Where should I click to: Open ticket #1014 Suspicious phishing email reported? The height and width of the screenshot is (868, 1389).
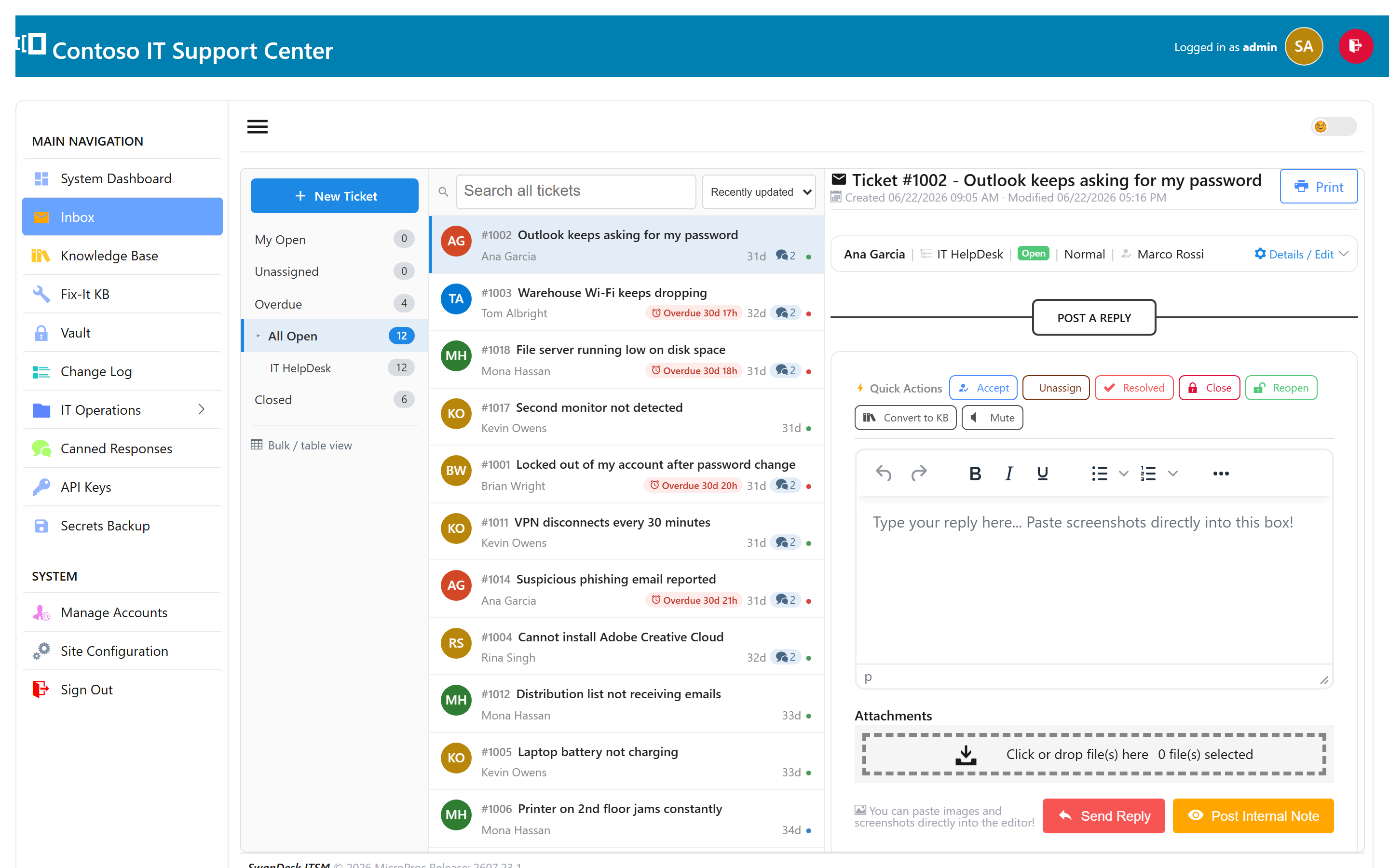626,589
